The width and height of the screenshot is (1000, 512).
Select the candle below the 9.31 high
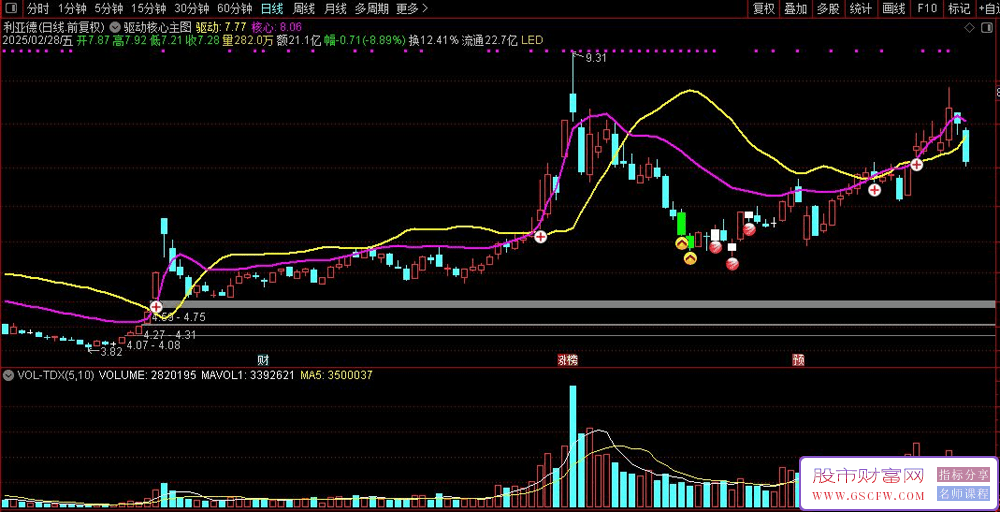click(573, 103)
